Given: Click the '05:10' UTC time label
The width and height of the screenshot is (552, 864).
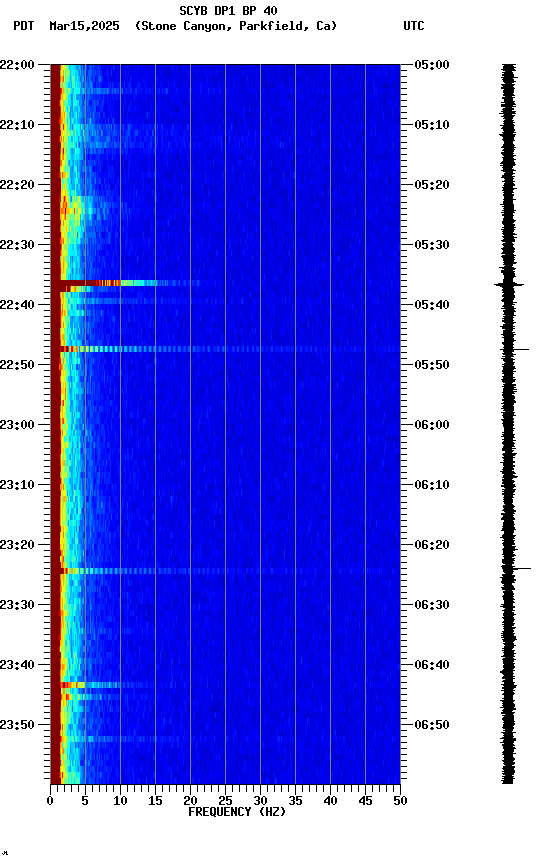Looking at the screenshot, I should tap(432, 125).
